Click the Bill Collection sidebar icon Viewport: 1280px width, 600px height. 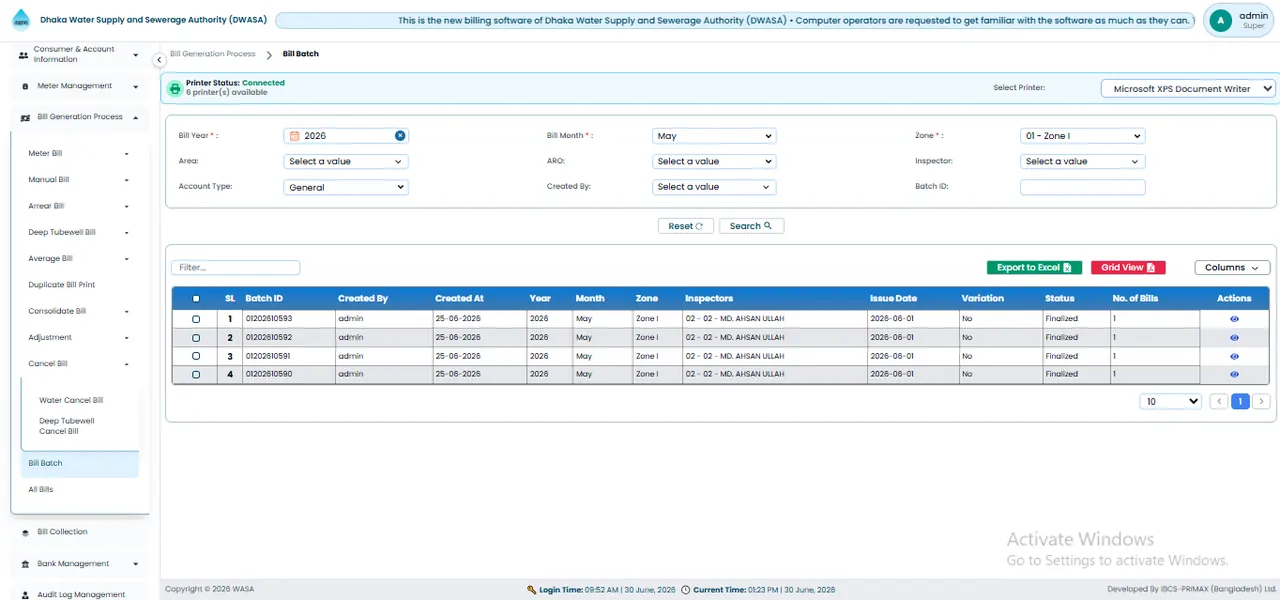coord(25,533)
